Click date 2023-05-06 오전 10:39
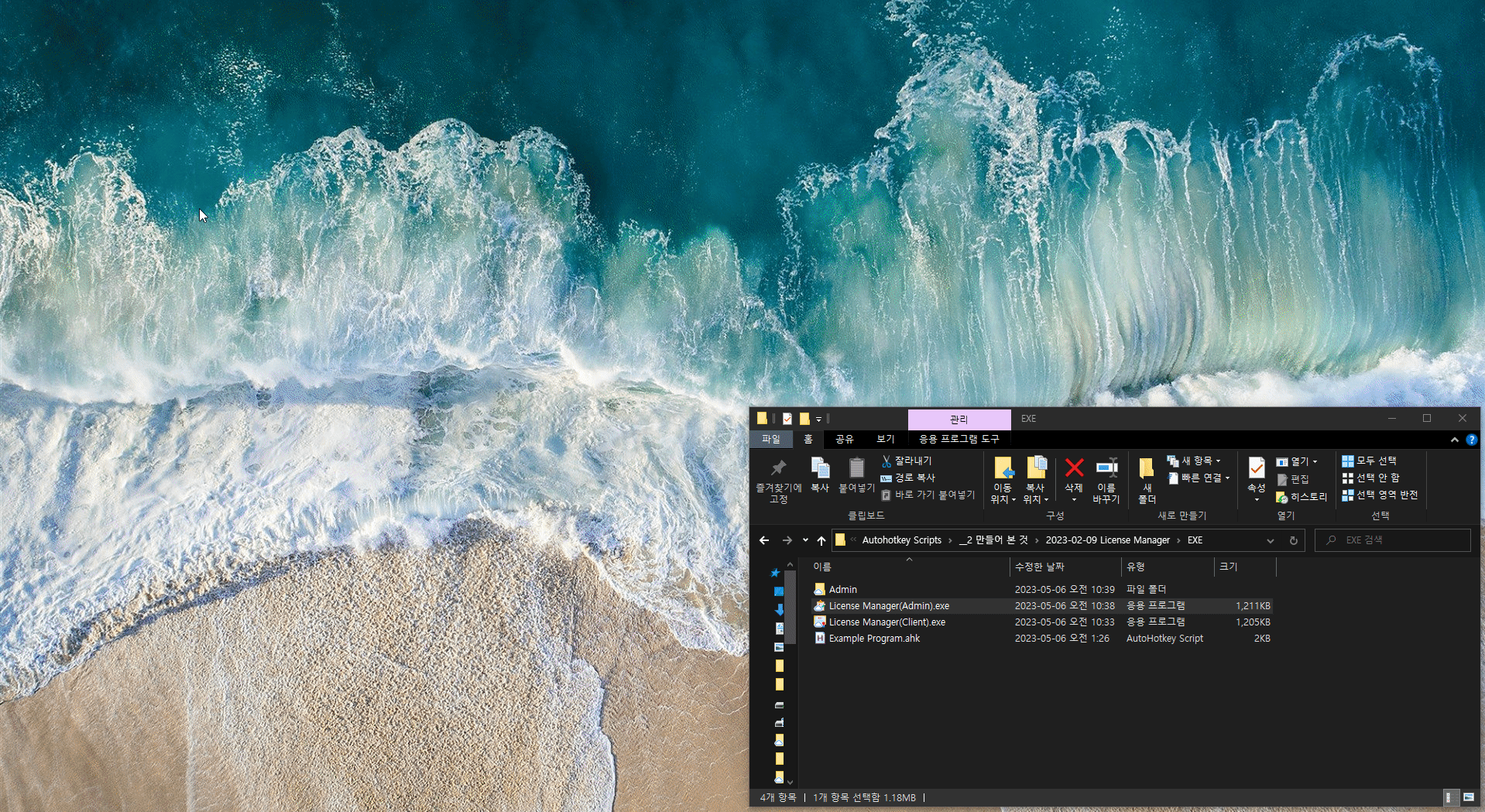 pyautogui.click(x=1065, y=590)
